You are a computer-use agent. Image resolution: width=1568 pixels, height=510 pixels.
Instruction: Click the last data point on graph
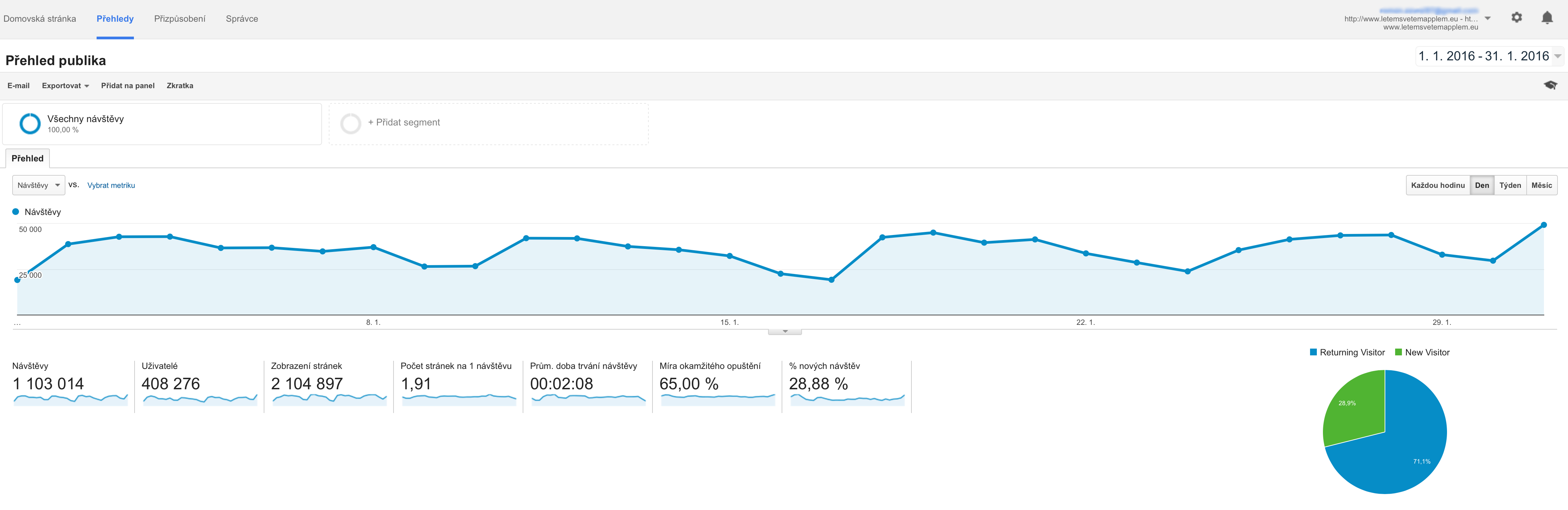pos(1544,225)
